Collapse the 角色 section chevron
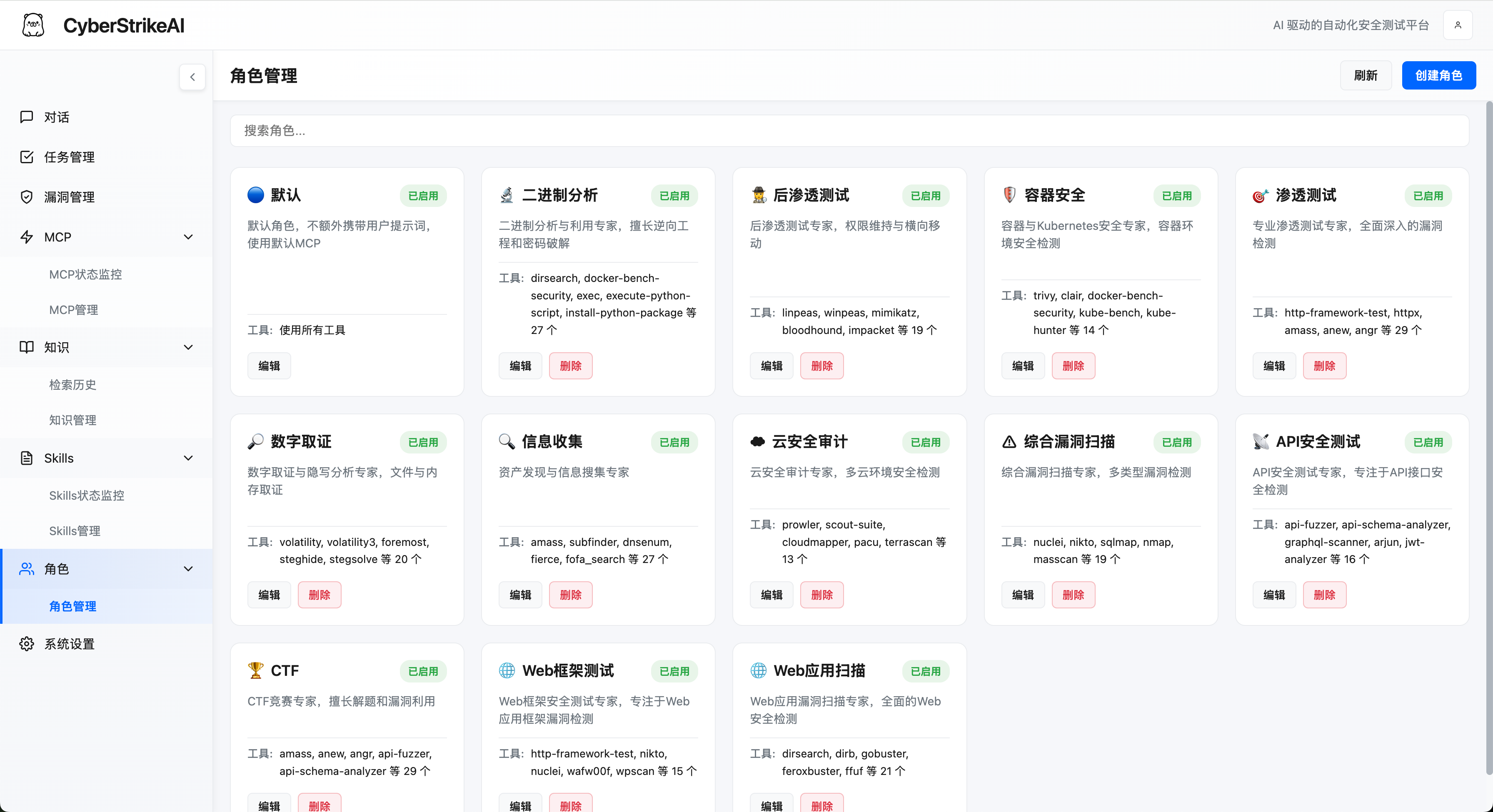 pyautogui.click(x=188, y=569)
